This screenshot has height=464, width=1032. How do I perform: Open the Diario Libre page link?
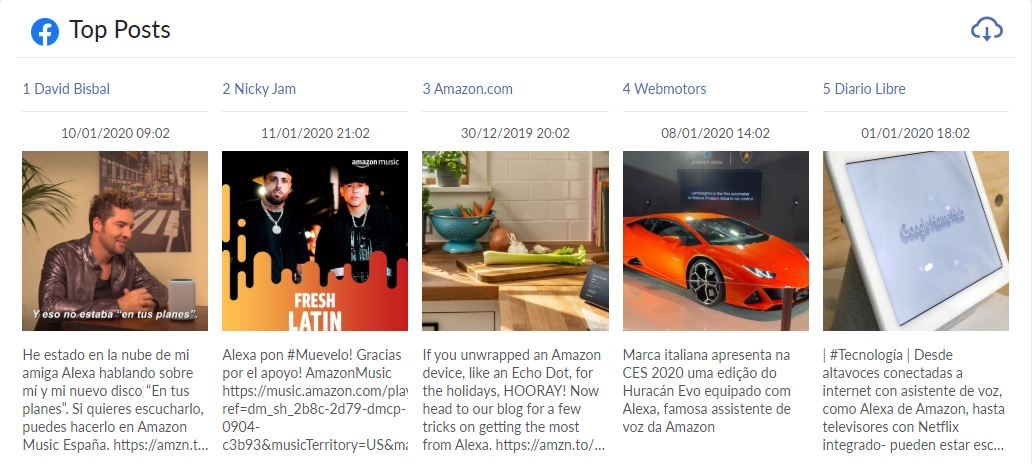(864, 89)
